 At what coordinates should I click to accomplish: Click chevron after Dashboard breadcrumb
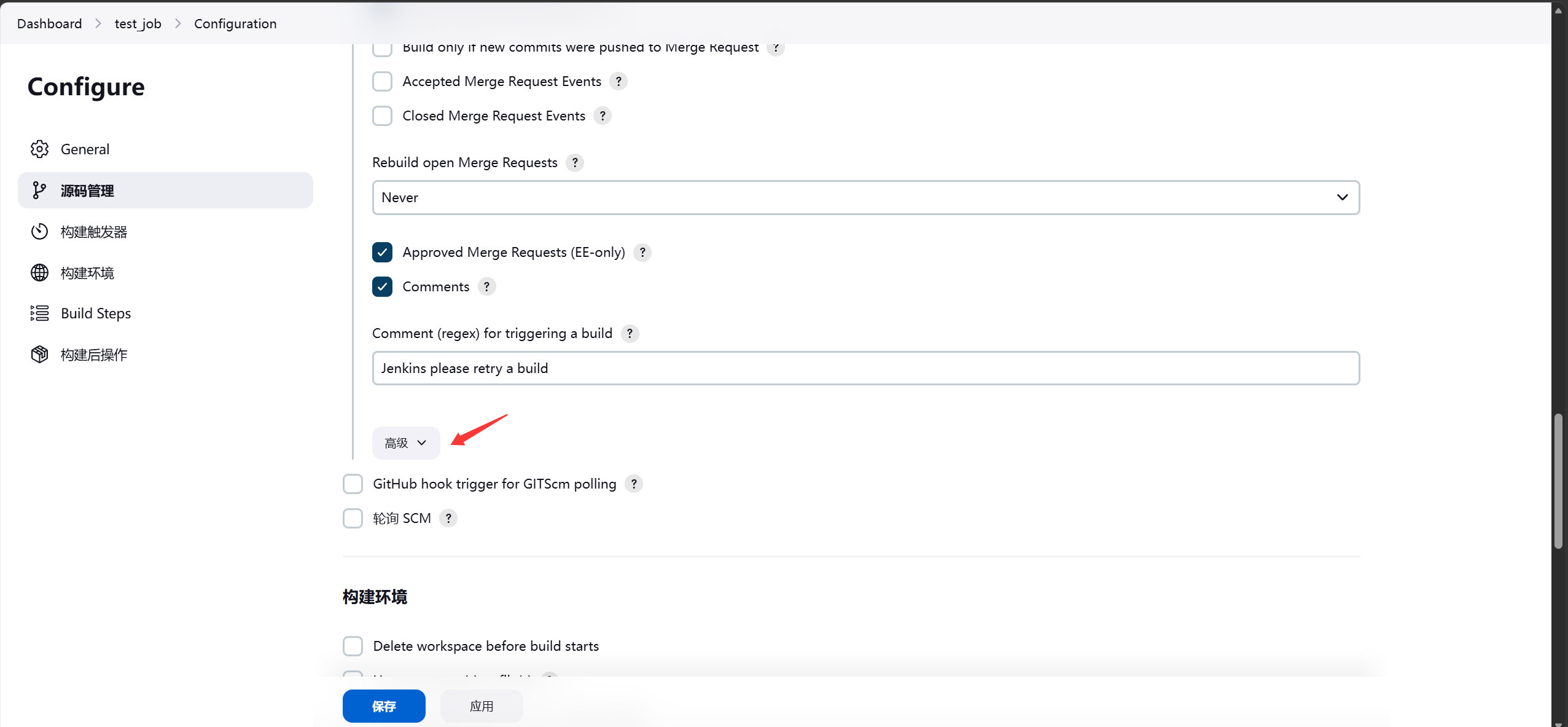tap(98, 23)
